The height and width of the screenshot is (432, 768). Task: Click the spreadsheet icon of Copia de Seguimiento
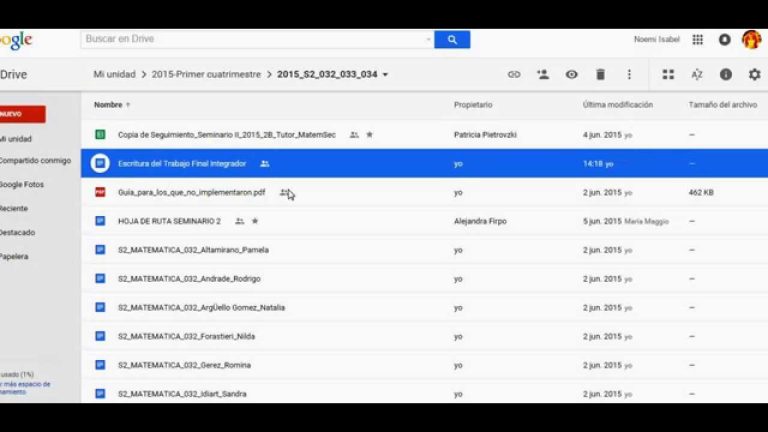100,134
